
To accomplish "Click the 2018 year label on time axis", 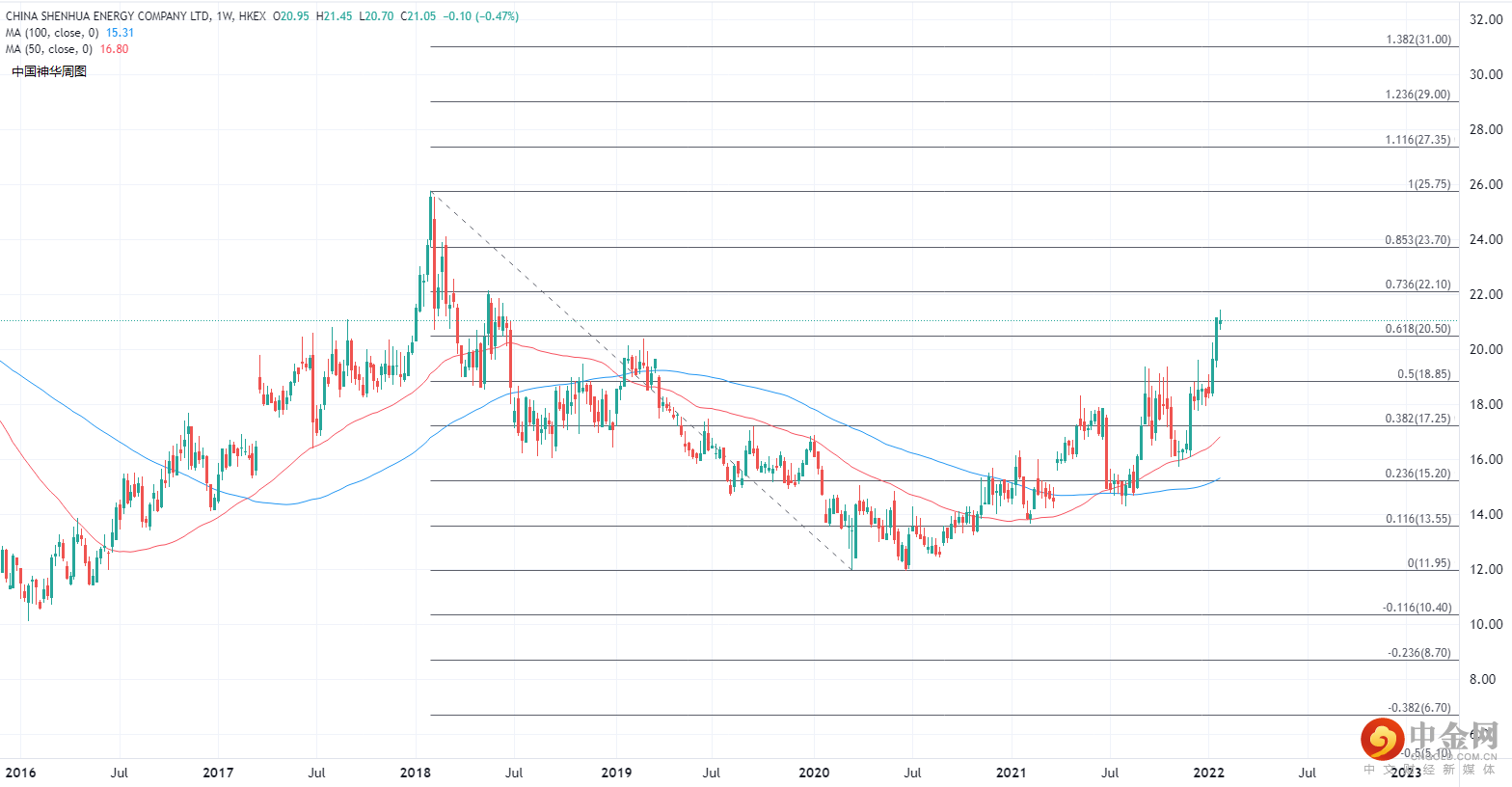I will point(416,773).
